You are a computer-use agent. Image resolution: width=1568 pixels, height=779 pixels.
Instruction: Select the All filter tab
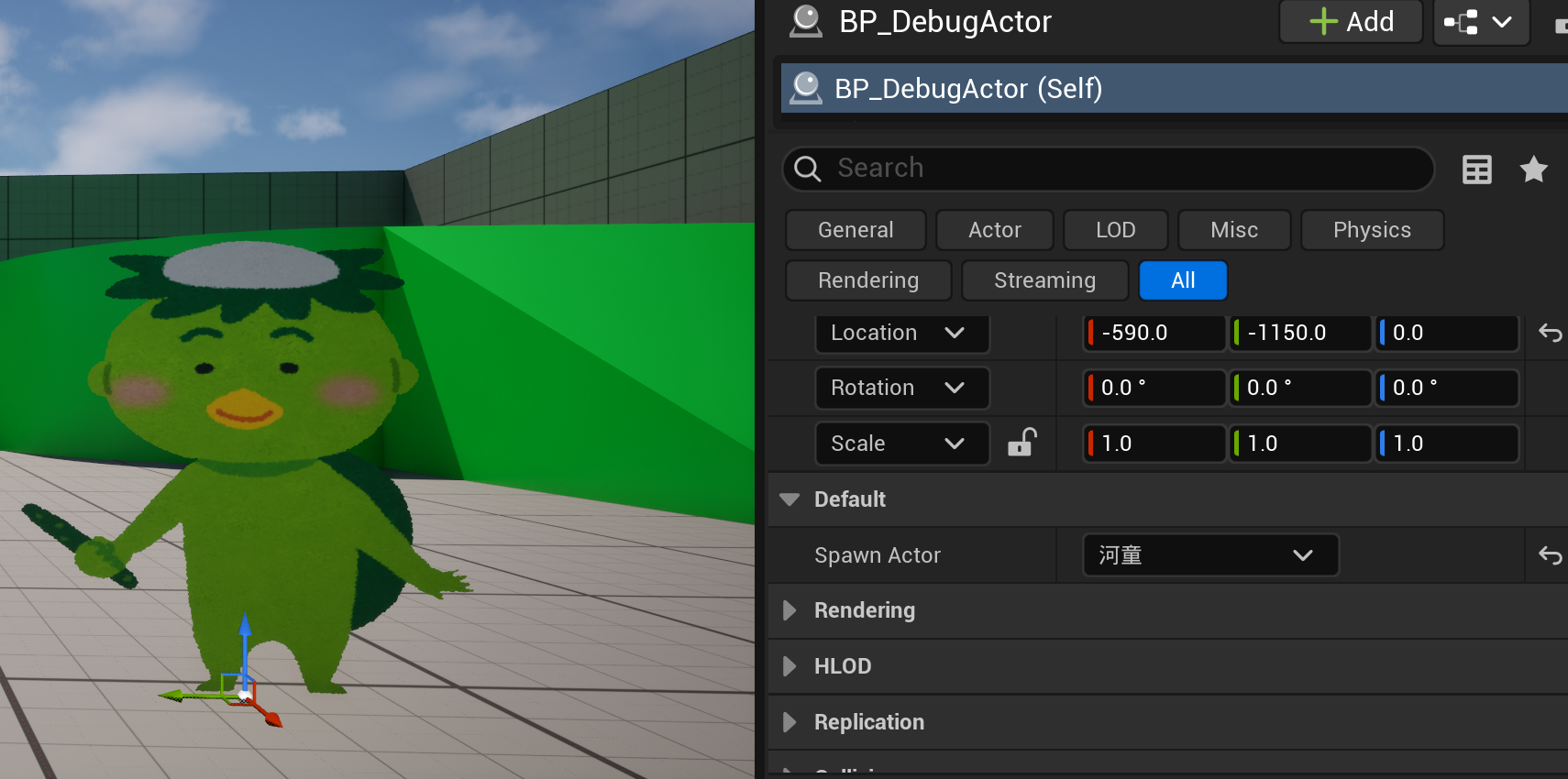point(1183,280)
